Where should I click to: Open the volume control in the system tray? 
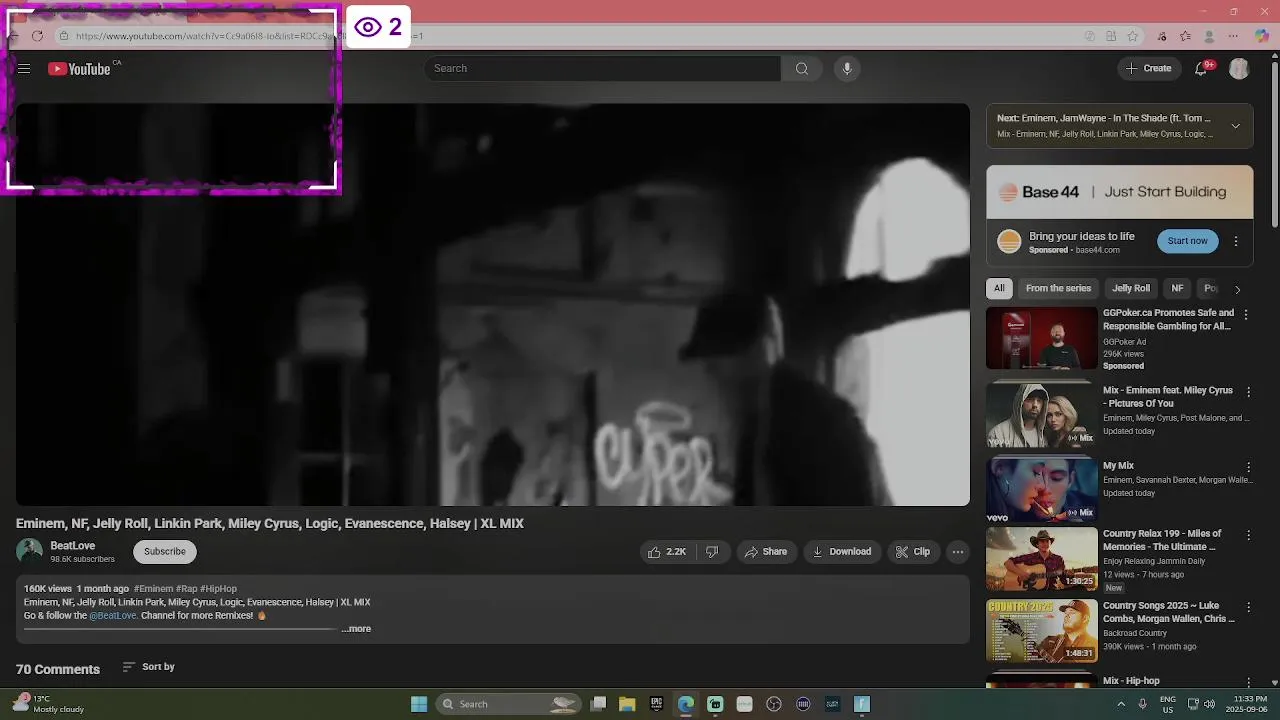[x=1209, y=704]
